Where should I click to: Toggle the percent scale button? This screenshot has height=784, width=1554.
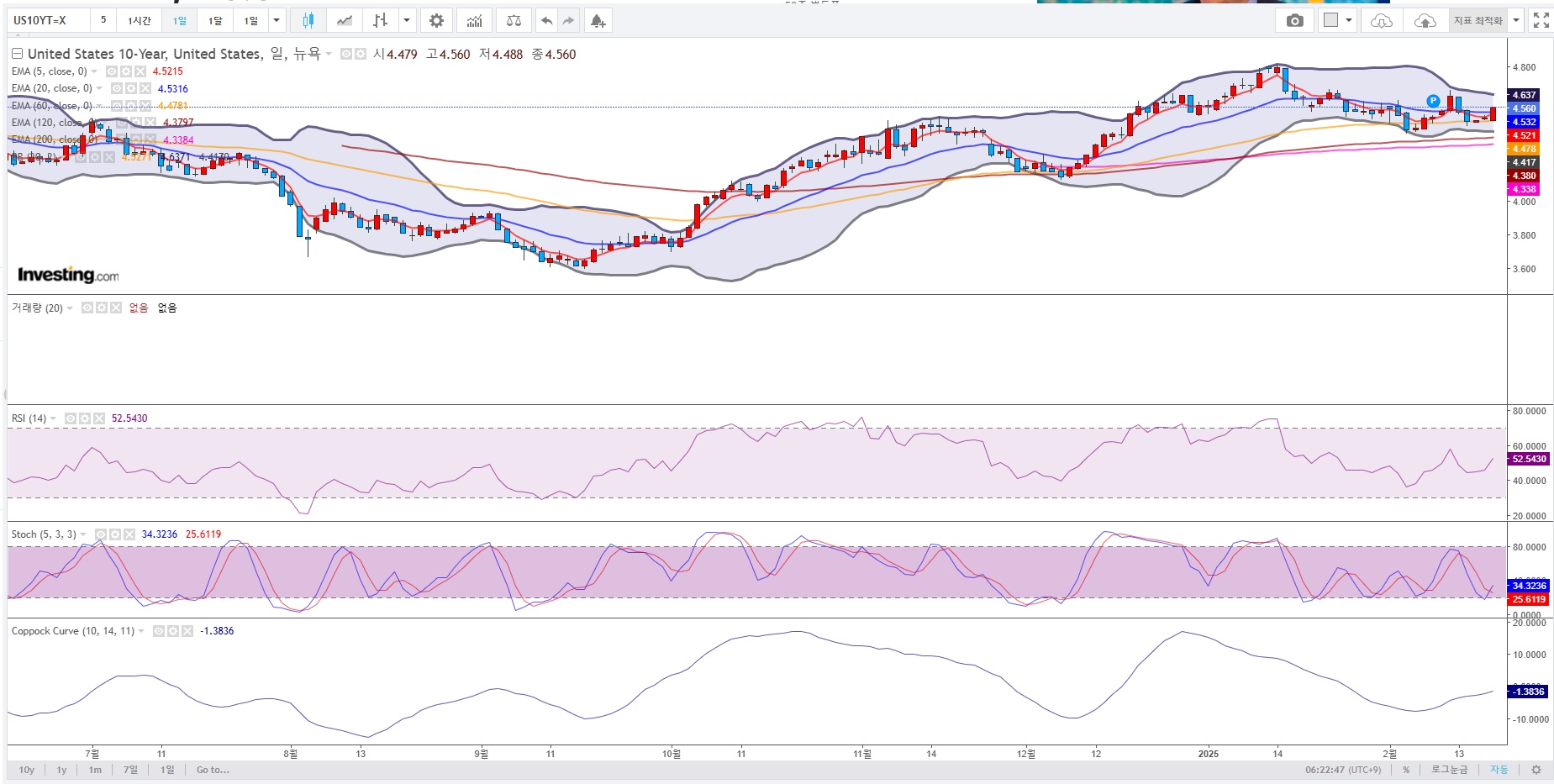[x=1406, y=770]
